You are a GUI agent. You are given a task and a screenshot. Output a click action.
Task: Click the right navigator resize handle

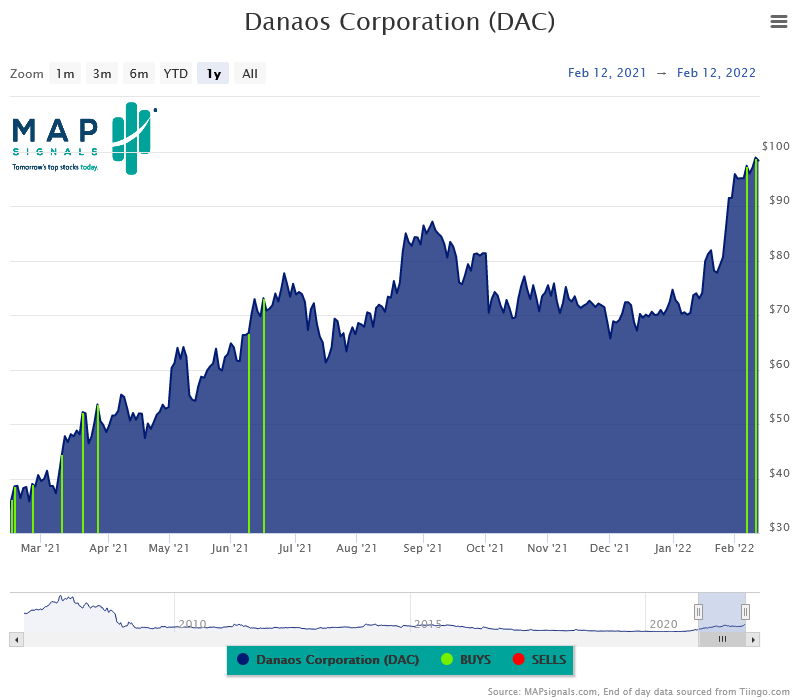click(744, 610)
